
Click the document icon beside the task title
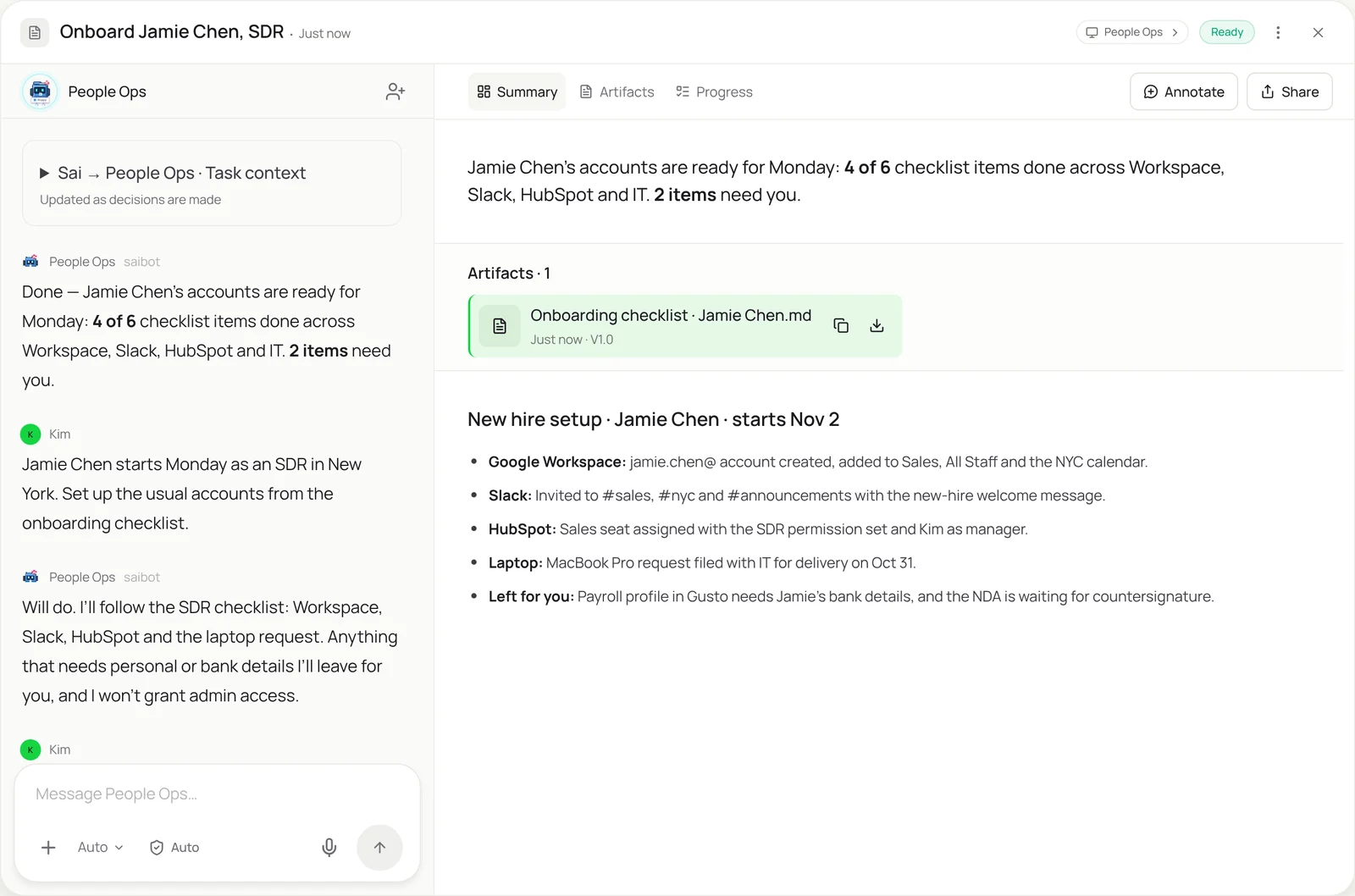pyautogui.click(x=35, y=33)
